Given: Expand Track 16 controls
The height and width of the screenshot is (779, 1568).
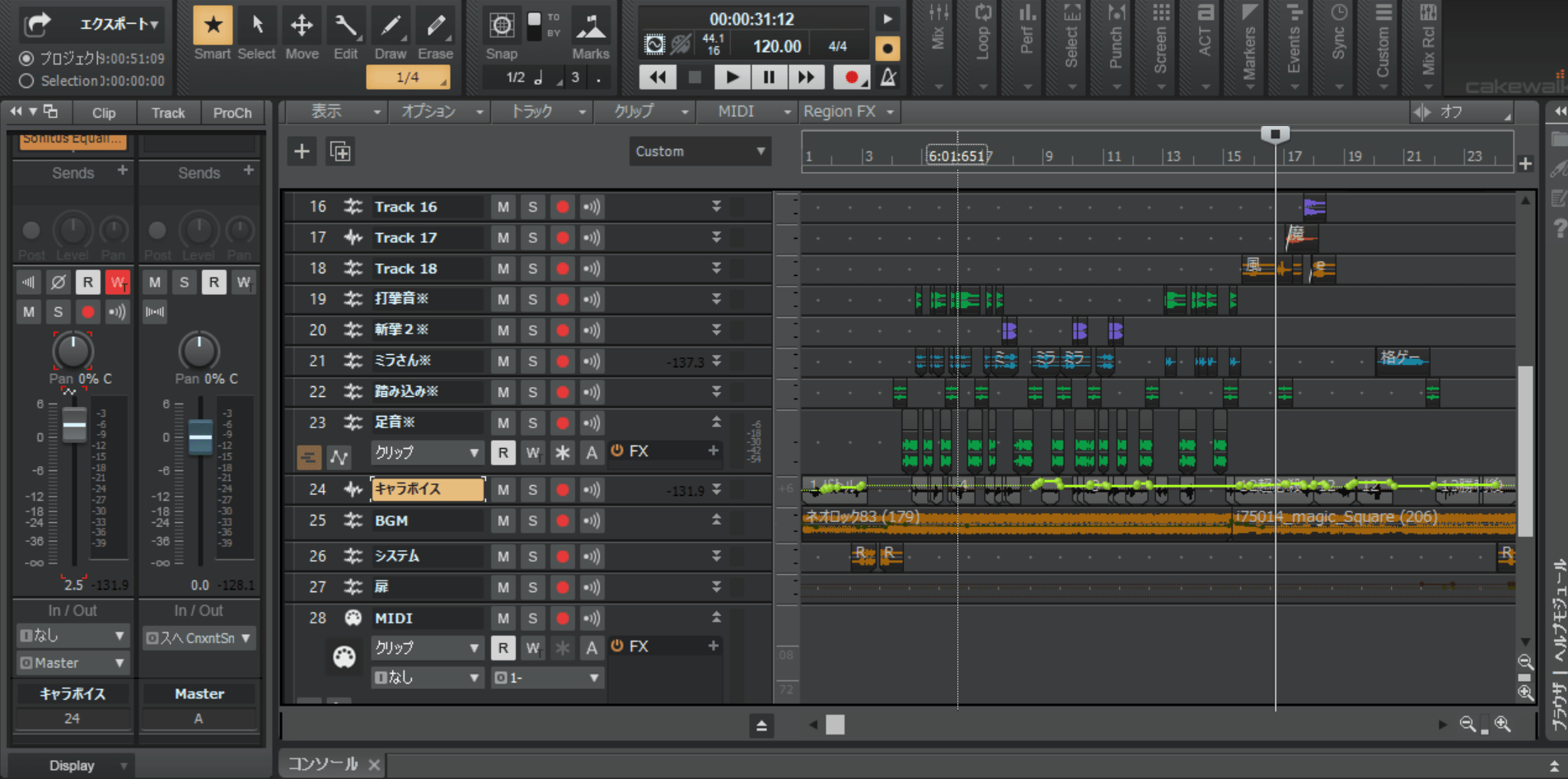Looking at the screenshot, I should 716,207.
